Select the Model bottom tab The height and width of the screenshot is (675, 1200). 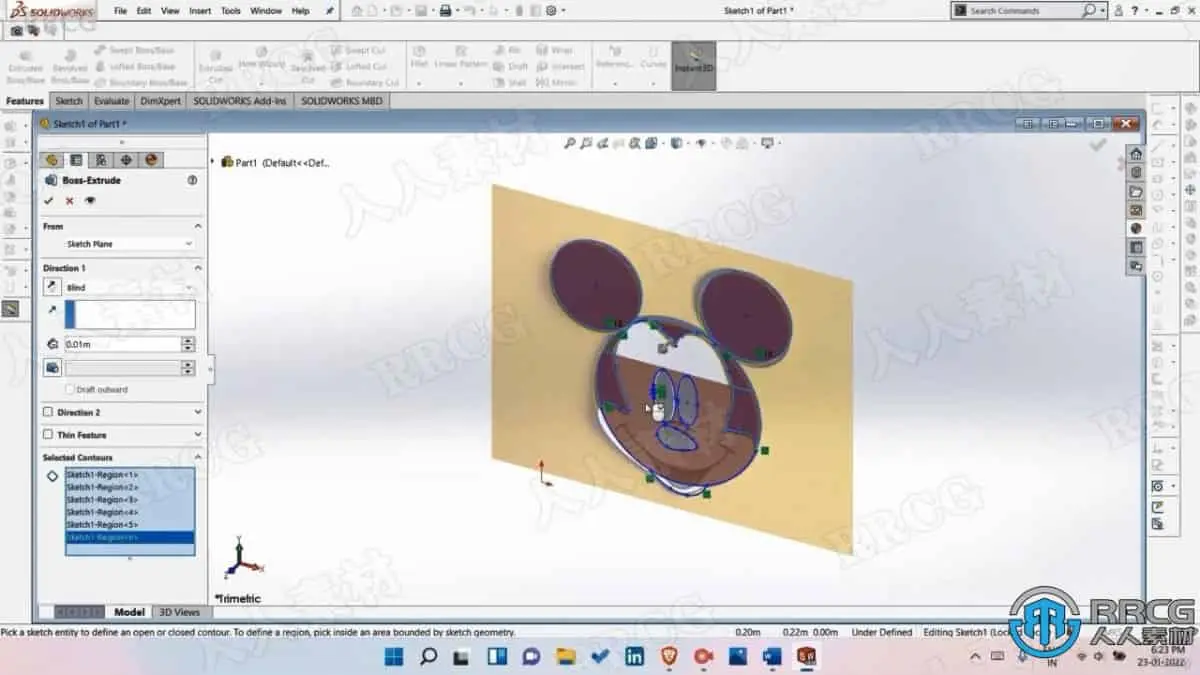[129, 612]
